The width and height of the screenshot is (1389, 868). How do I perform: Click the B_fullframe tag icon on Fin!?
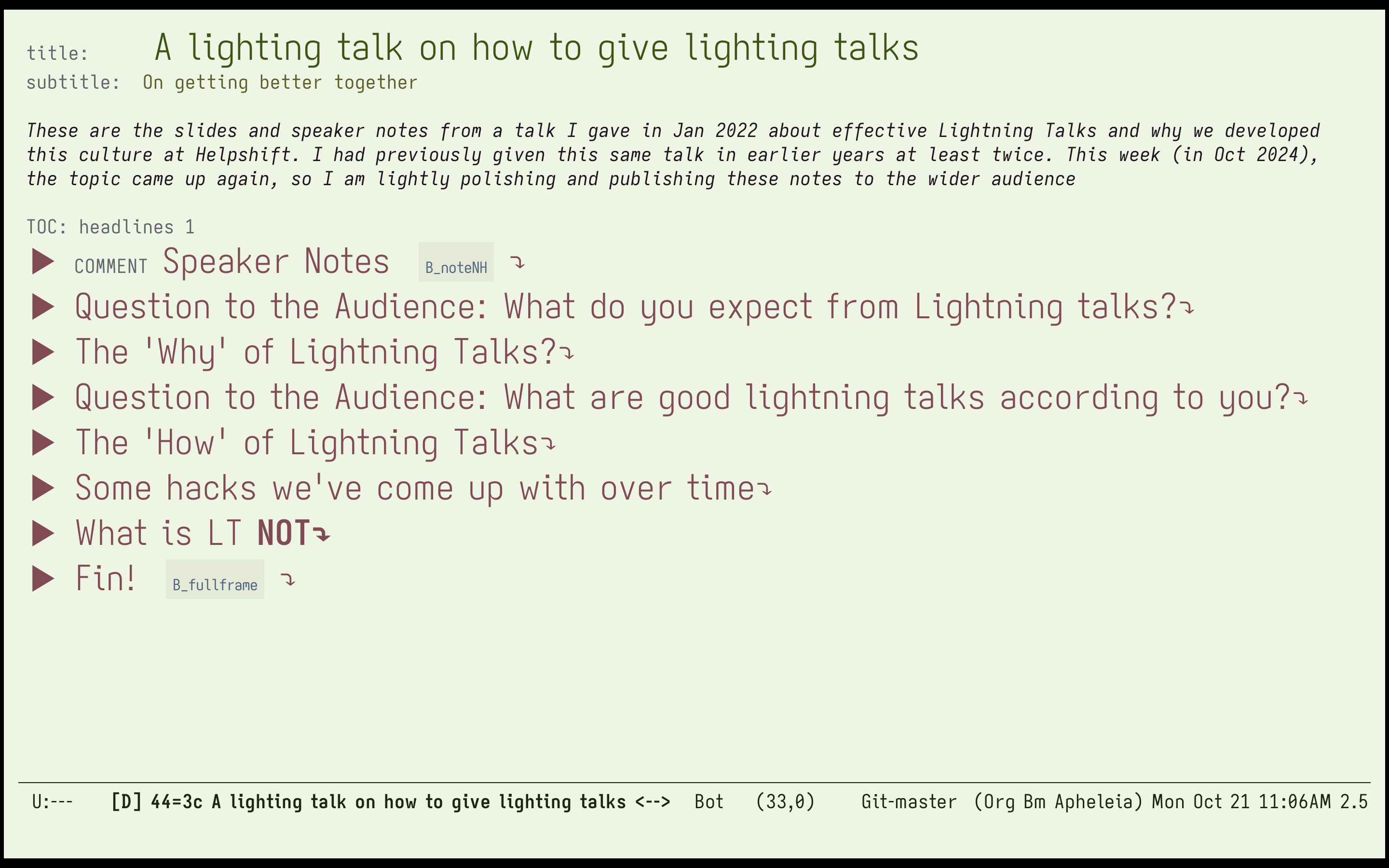click(x=214, y=582)
